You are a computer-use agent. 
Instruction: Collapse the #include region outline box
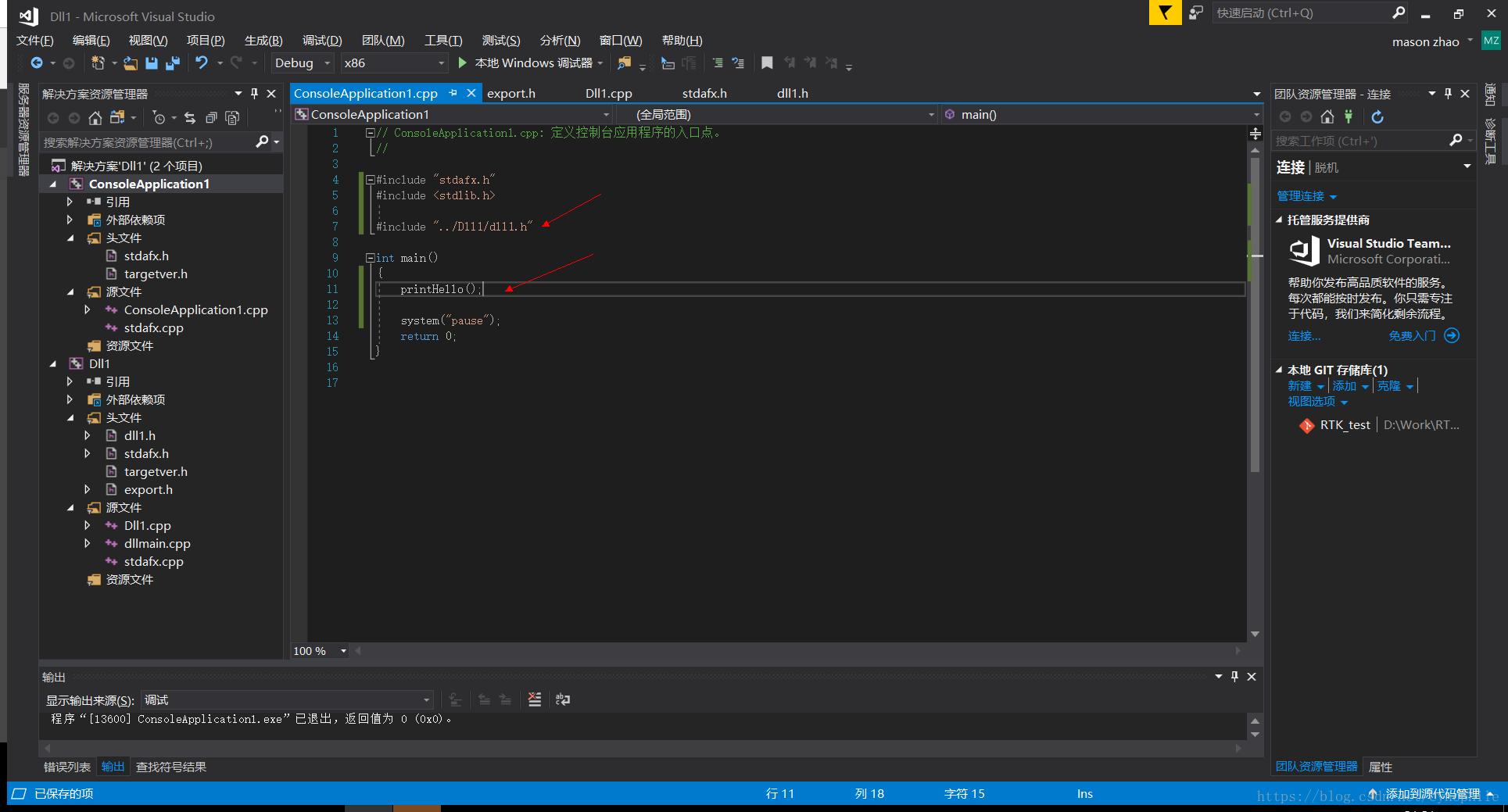pos(371,180)
